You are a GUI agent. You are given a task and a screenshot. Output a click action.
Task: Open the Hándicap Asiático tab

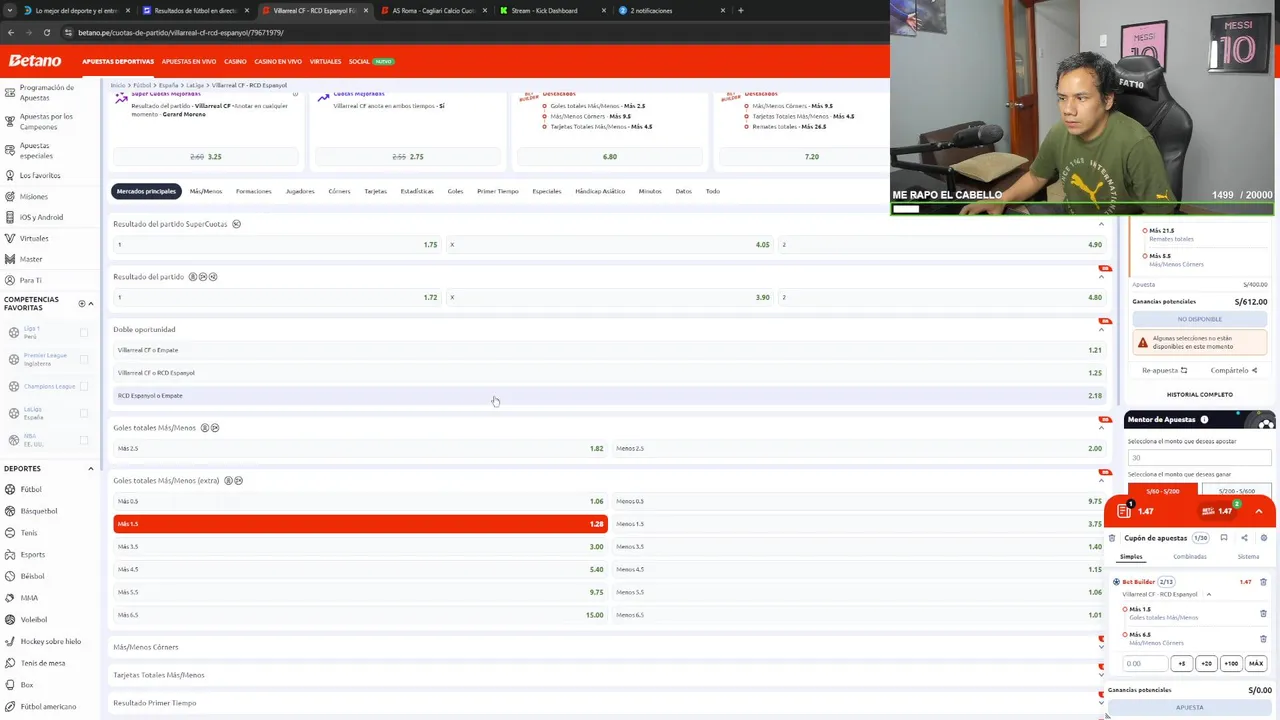(x=600, y=191)
